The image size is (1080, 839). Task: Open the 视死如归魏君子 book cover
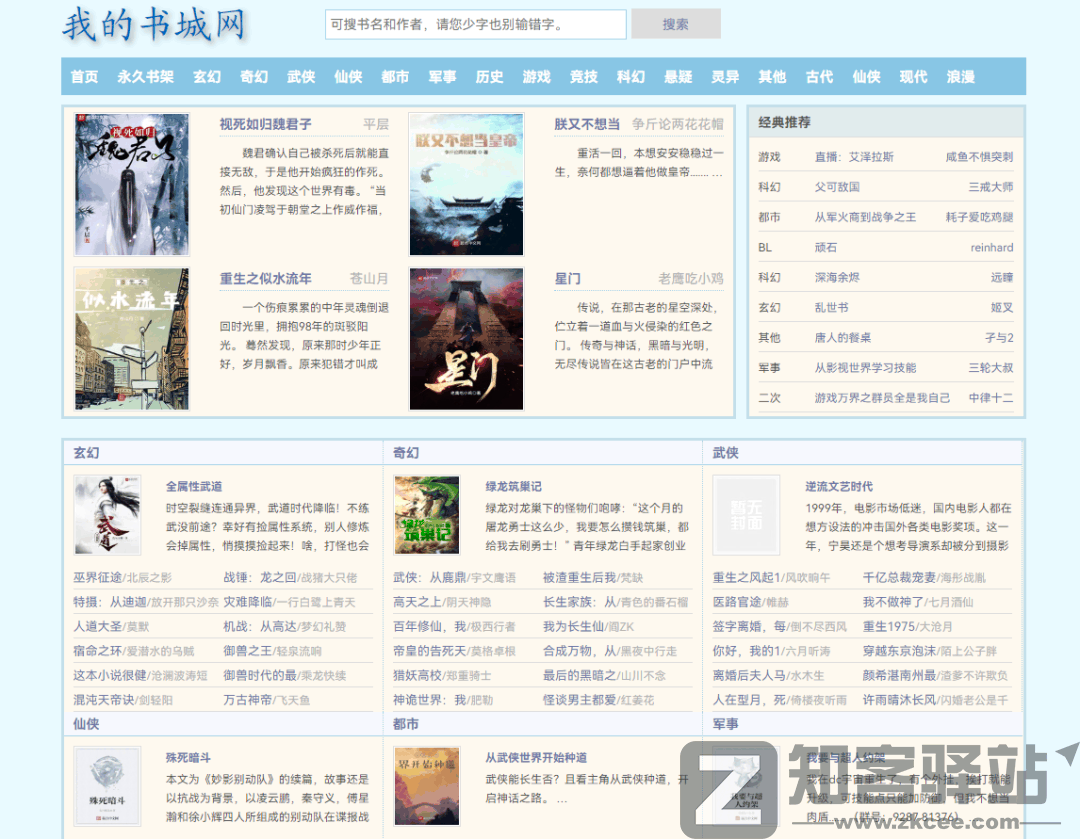[x=131, y=184]
